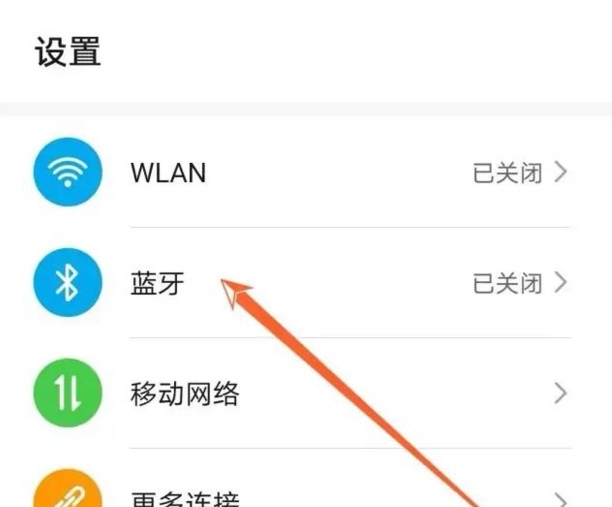Image resolution: width=612 pixels, height=507 pixels.
Task: Expand the WLAN chevron arrow
Action: click(x=561, y=172)
